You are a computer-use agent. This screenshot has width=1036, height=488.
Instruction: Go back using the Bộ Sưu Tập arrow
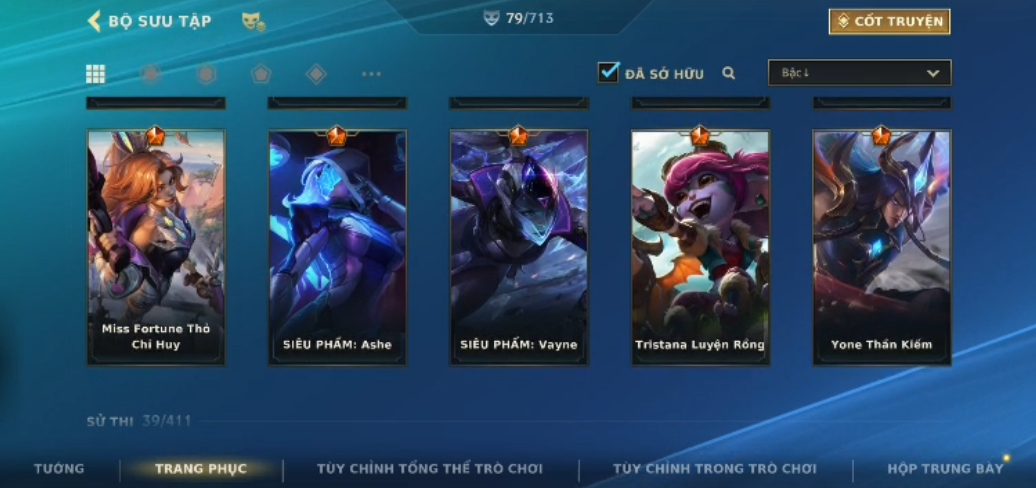point(94,21)
